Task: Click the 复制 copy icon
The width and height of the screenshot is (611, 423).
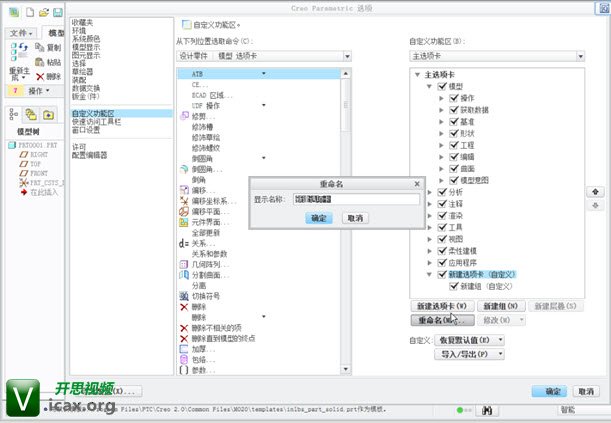Action: point(39,47)
